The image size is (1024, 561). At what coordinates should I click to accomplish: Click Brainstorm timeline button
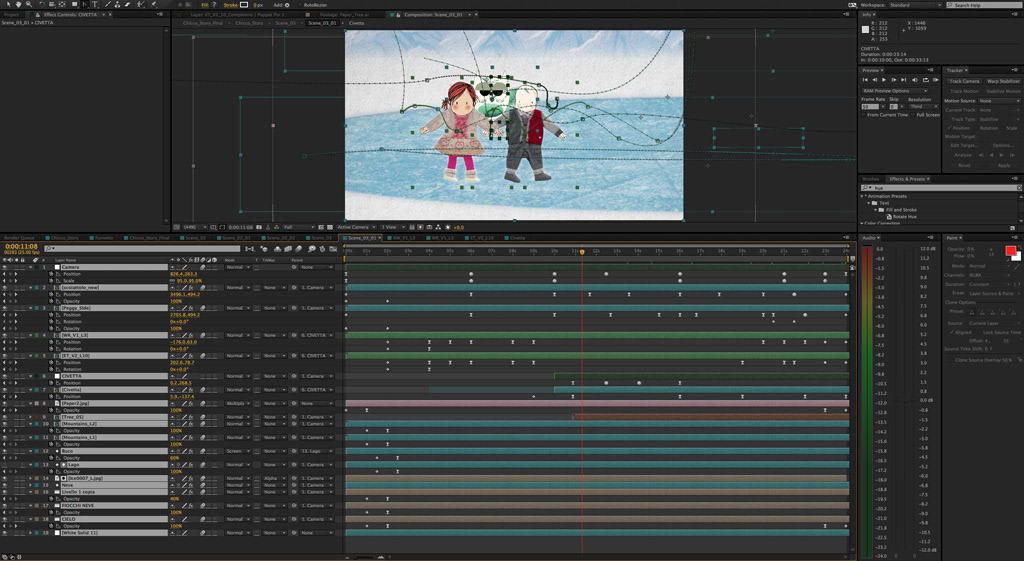point(312,249)
